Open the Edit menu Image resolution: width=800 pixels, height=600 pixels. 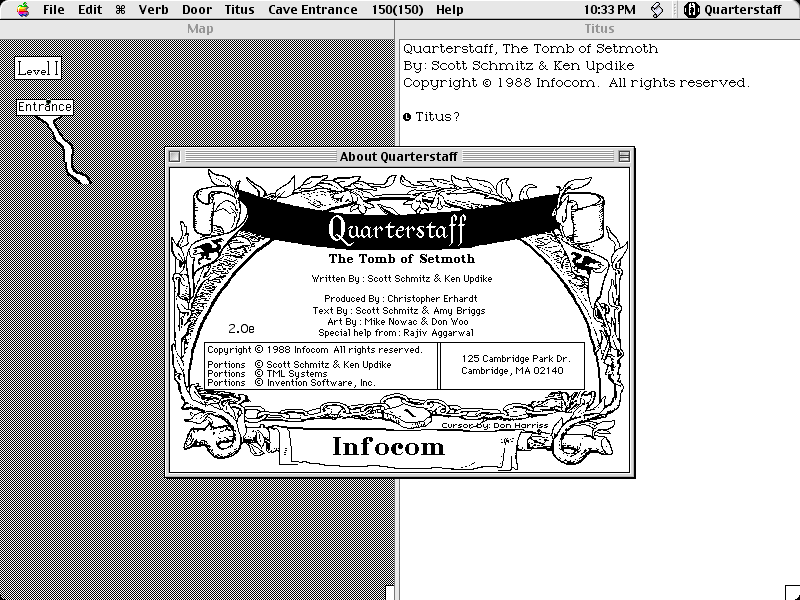coord(90,9)
